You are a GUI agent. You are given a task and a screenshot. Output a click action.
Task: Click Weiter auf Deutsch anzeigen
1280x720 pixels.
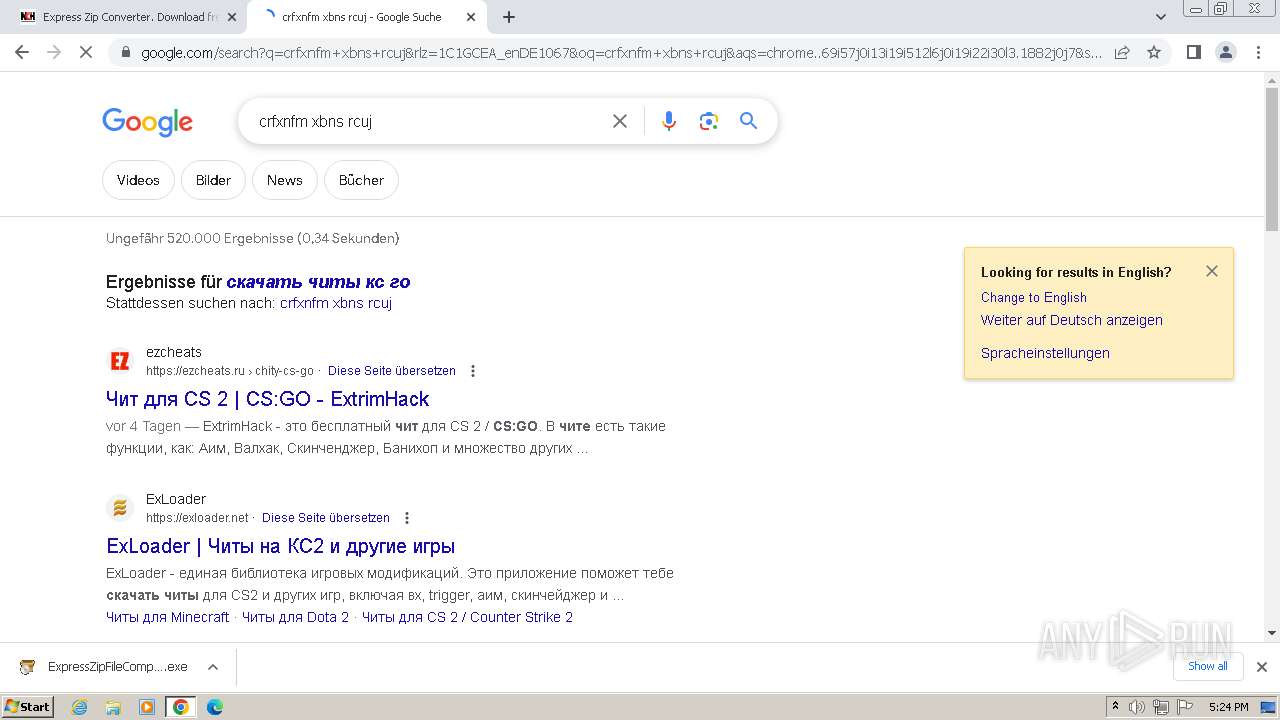(x=1072, y=320)
